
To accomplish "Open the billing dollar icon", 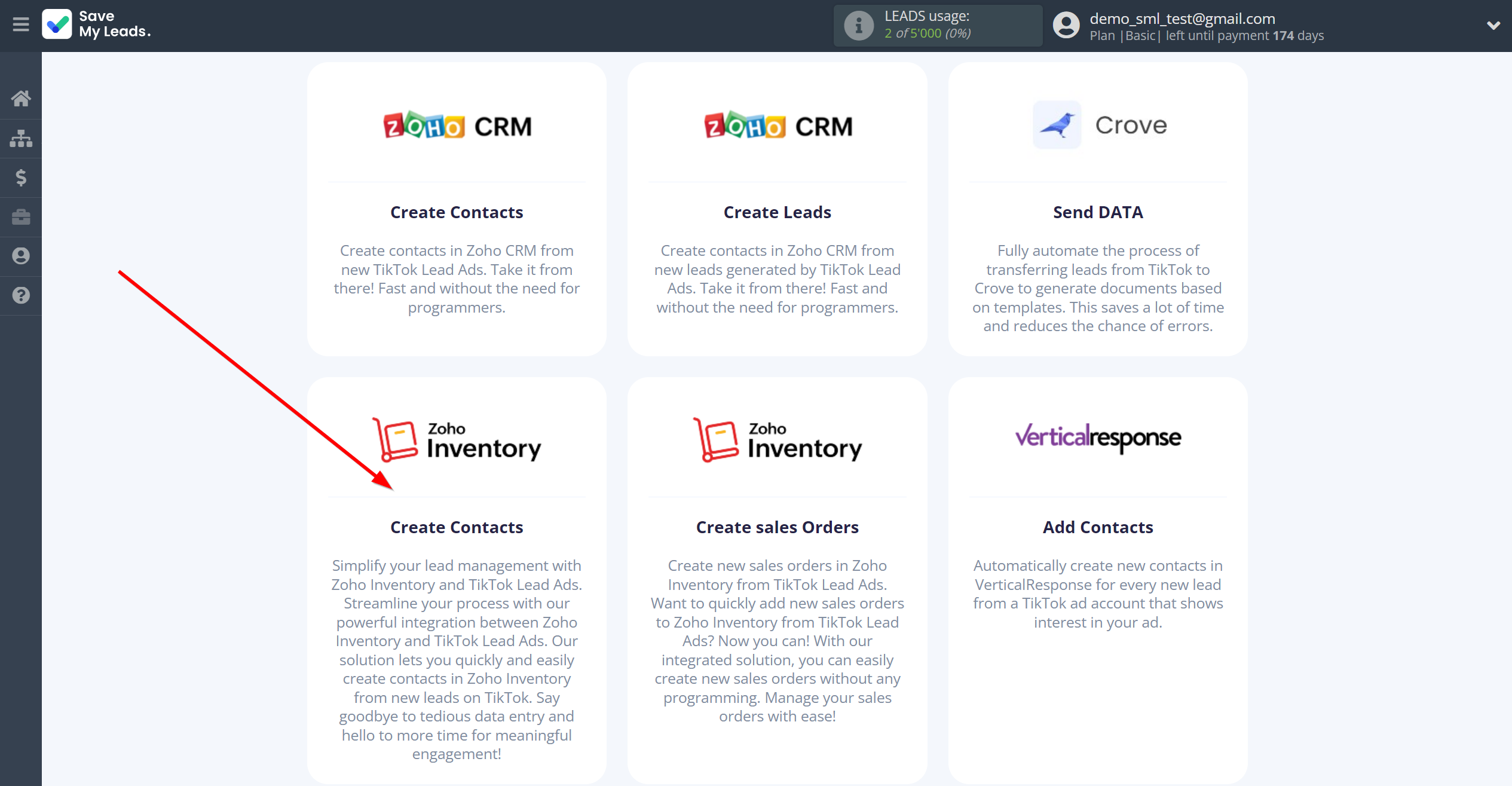I will tap(21, 178).
